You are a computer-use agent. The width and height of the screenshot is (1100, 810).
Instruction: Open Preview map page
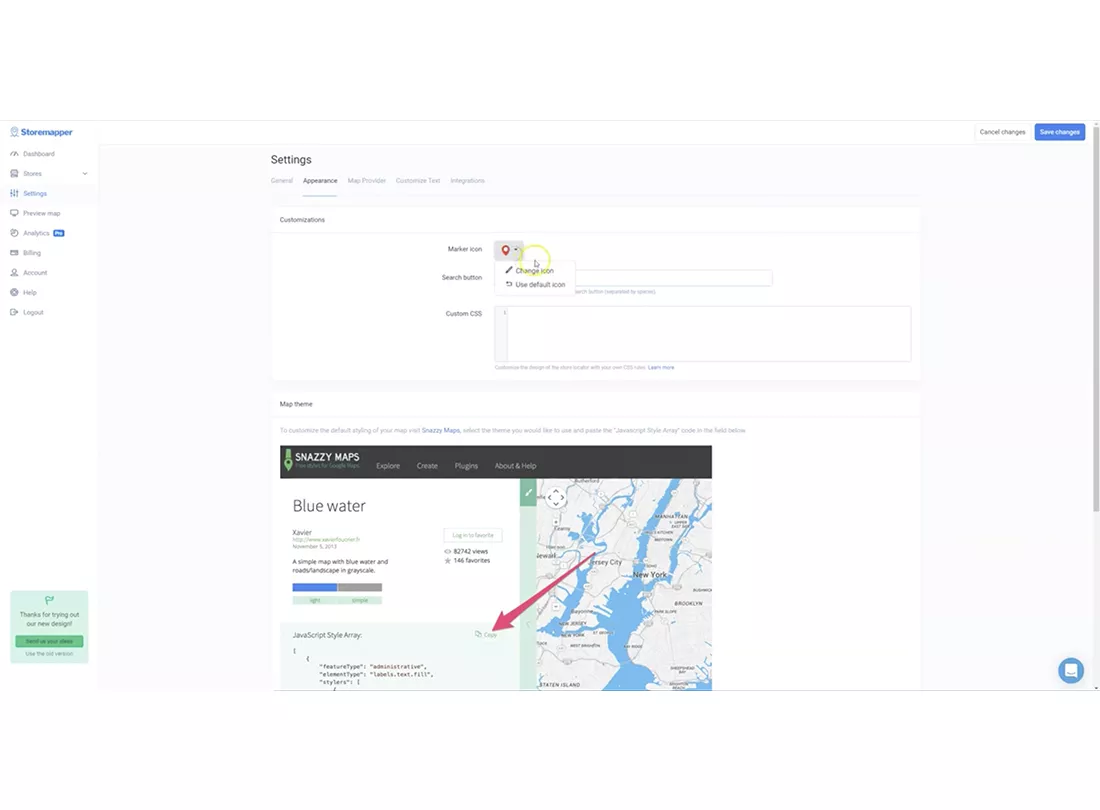(41, 213)
